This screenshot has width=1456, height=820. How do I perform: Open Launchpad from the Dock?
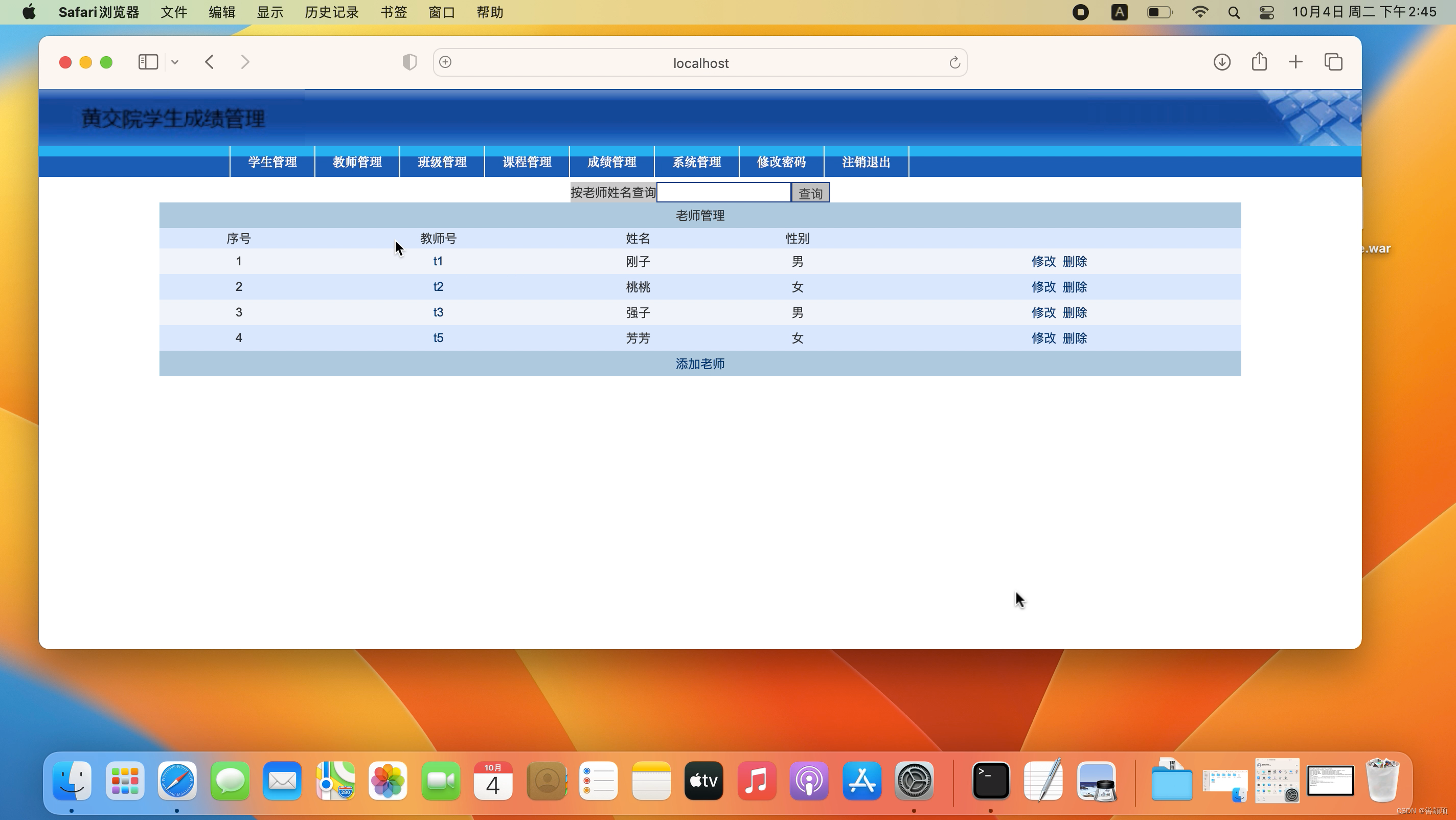click(125, 781)
